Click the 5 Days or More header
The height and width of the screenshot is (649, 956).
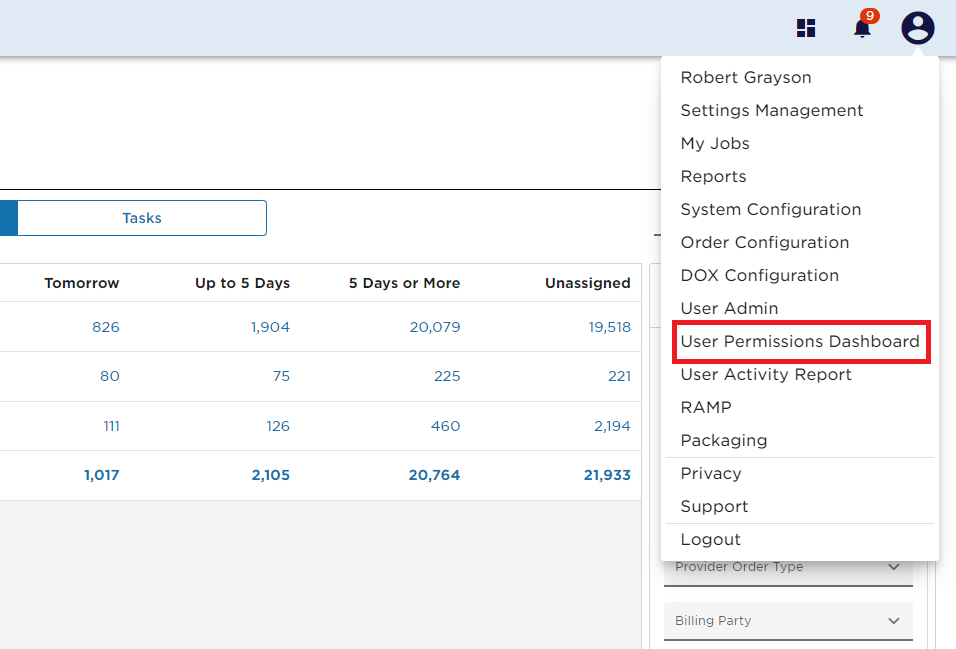click(x=404, y=283)
